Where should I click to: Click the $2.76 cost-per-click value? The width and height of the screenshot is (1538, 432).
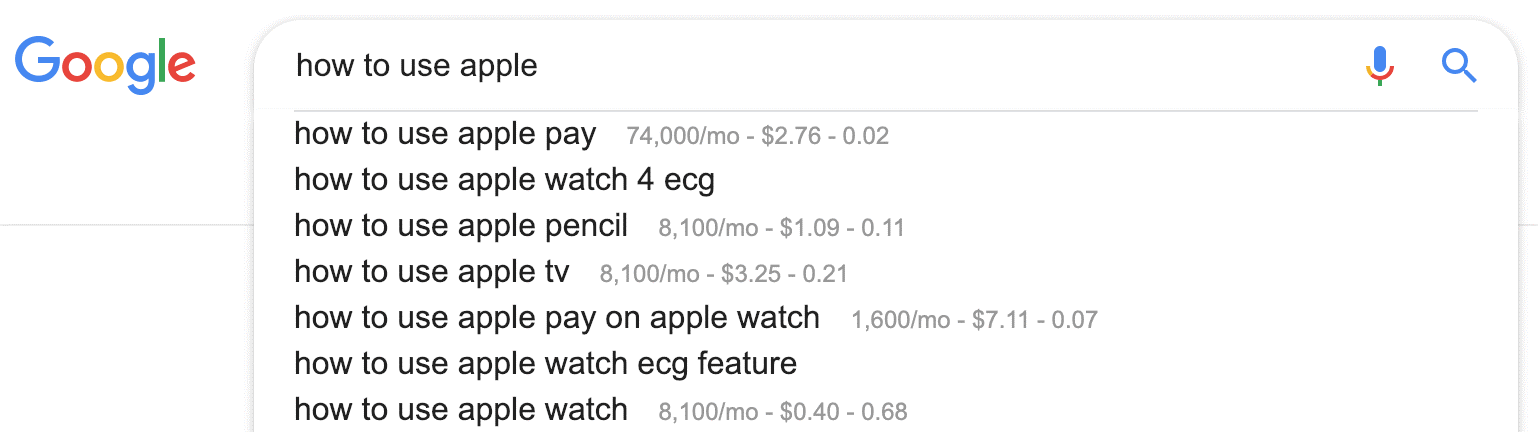[x=790, y=136]
